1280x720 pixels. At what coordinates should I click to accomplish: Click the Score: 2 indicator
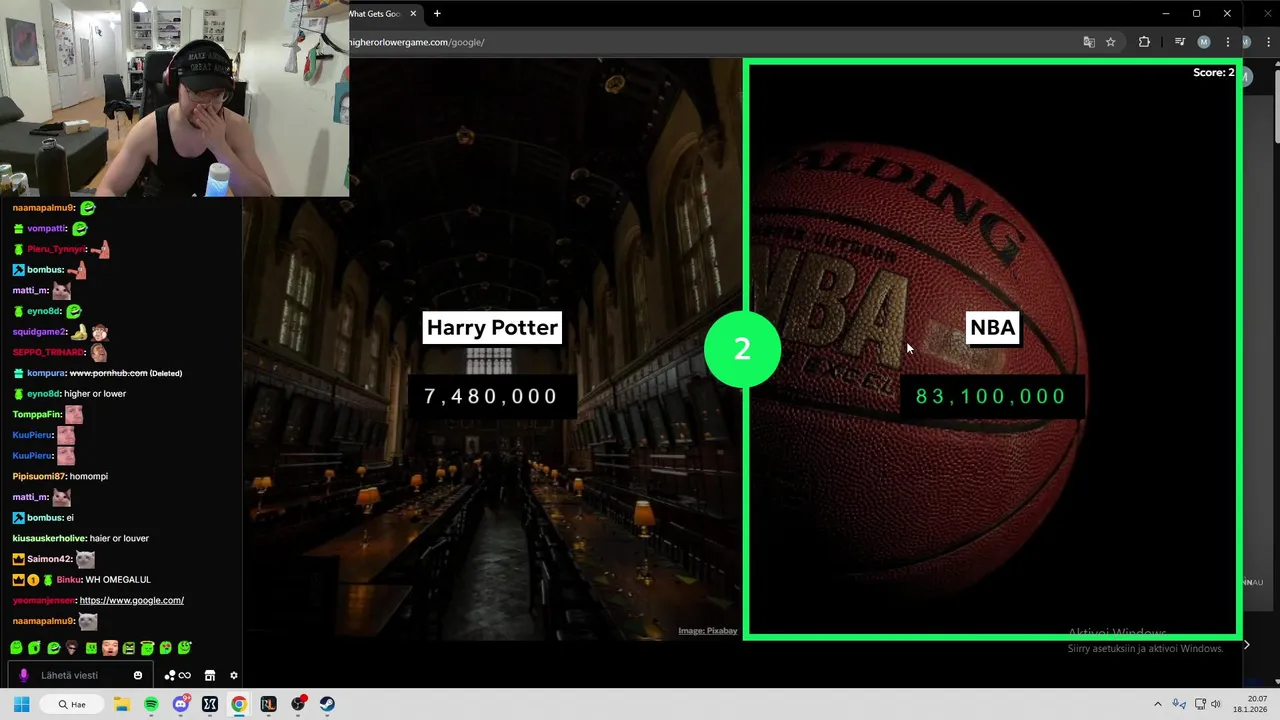1213,72
